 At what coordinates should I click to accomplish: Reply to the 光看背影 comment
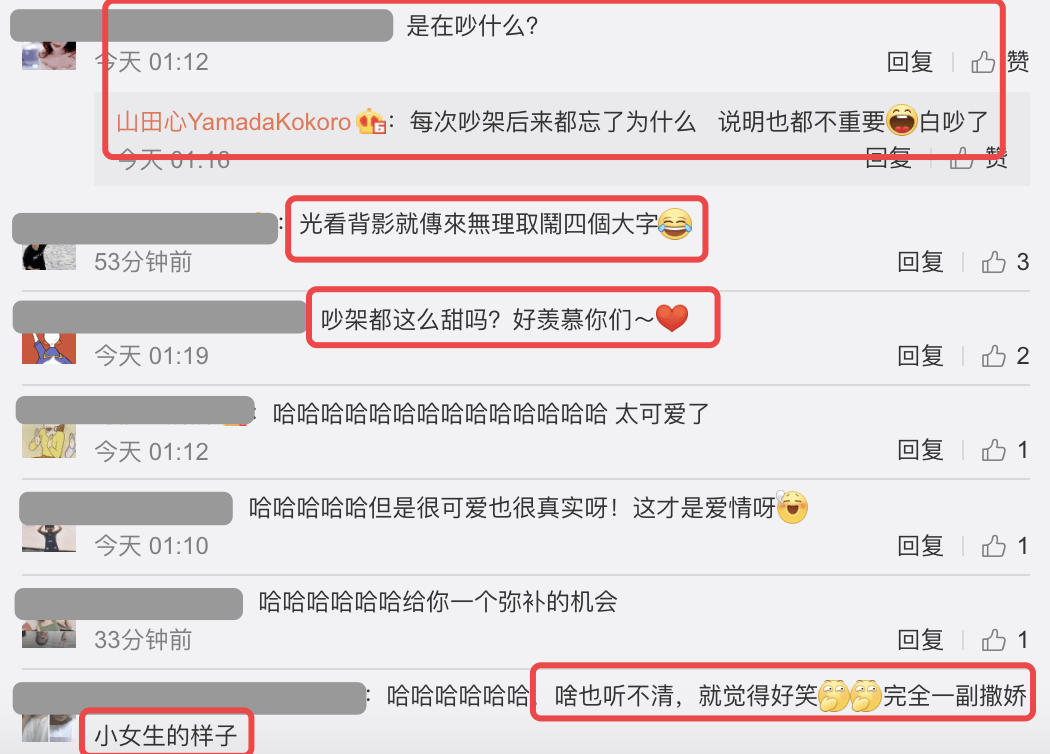[920, 262]
